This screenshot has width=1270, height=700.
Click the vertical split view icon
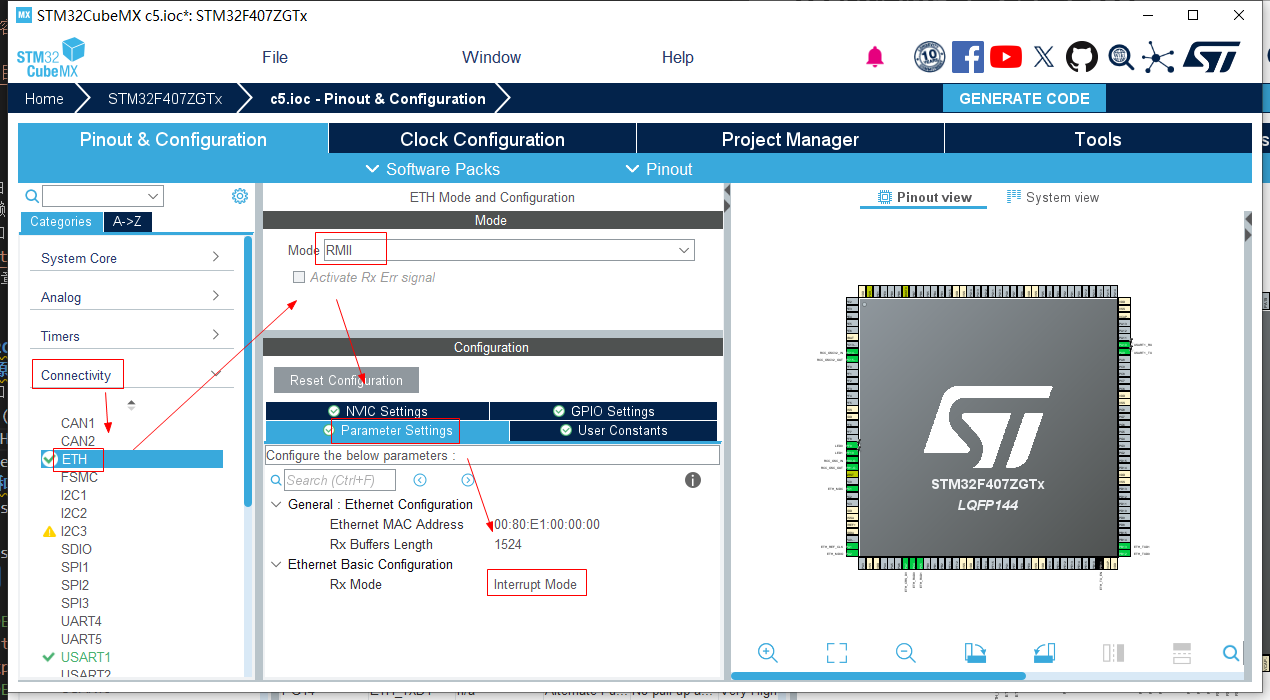pyautogui.click(x=1114, y=653)
